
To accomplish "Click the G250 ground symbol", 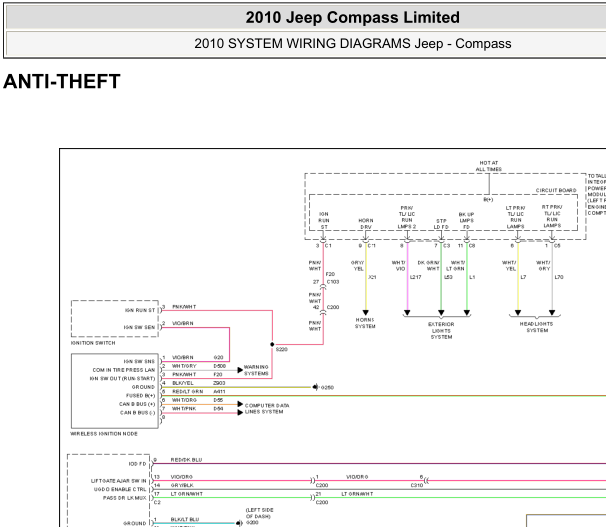I will (316, 387).
